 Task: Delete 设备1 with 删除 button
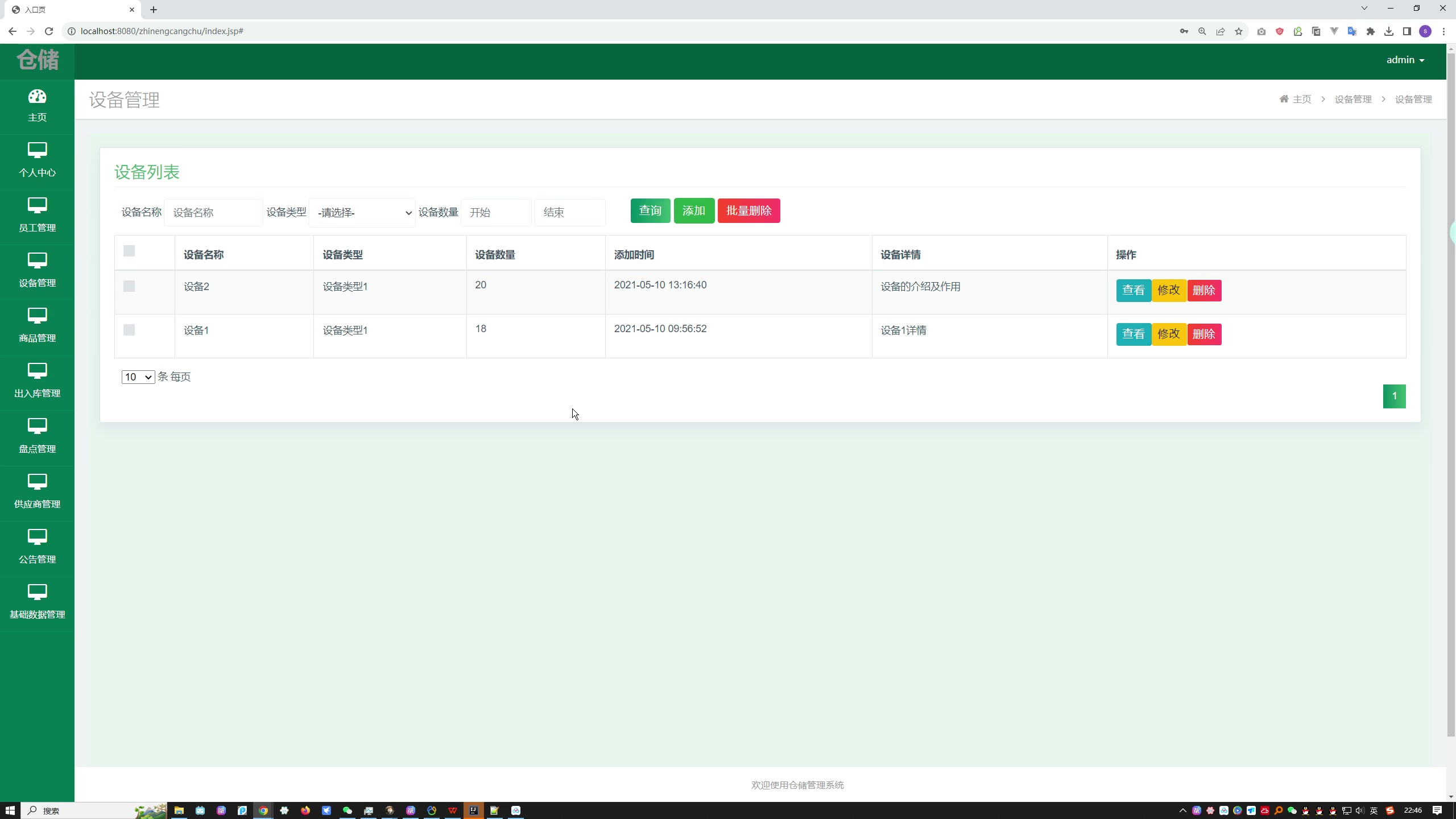(x=1204, y=334)
